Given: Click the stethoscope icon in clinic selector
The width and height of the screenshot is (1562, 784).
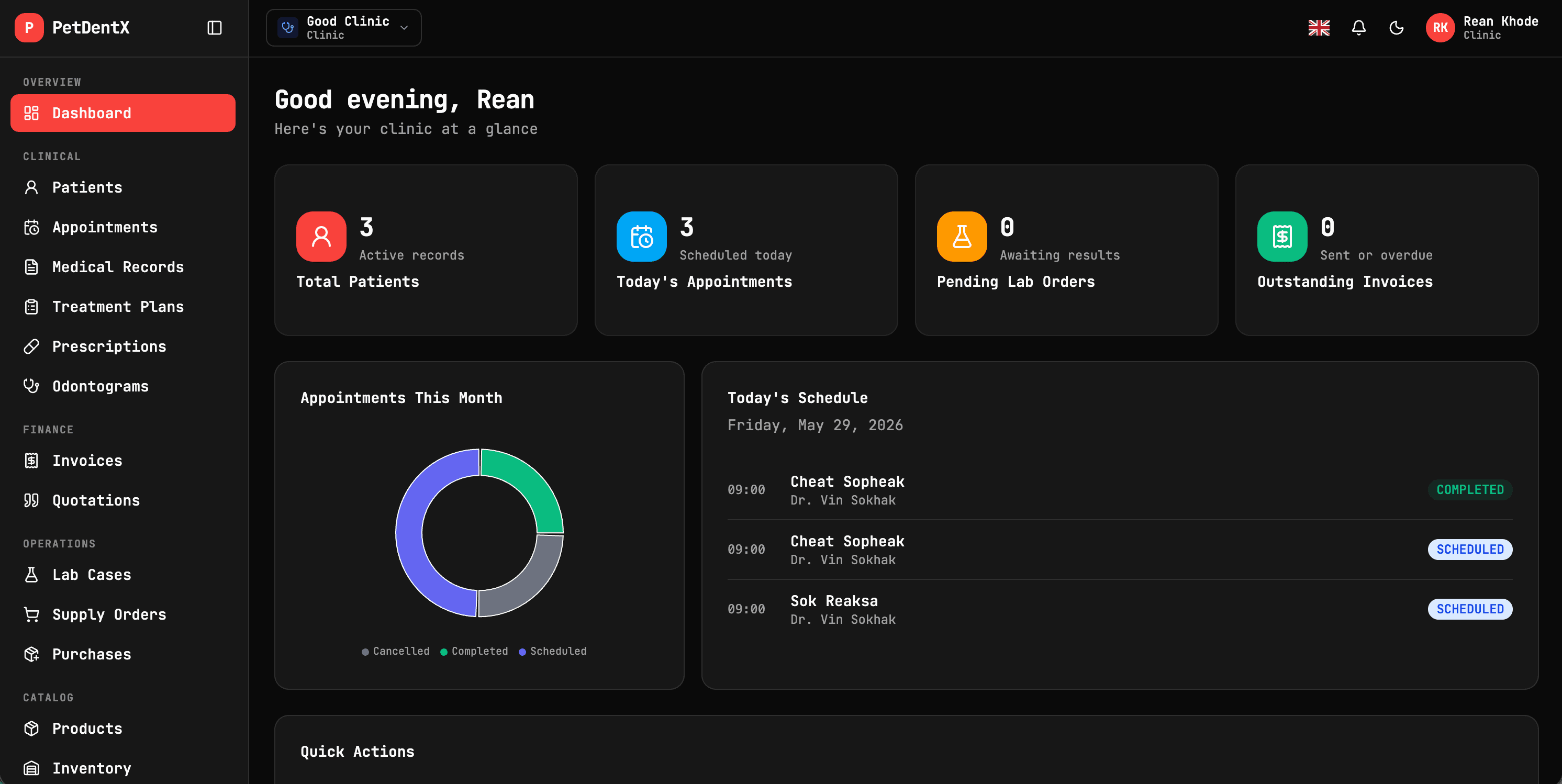Looking at the screenshot, I should click(287, 28).
